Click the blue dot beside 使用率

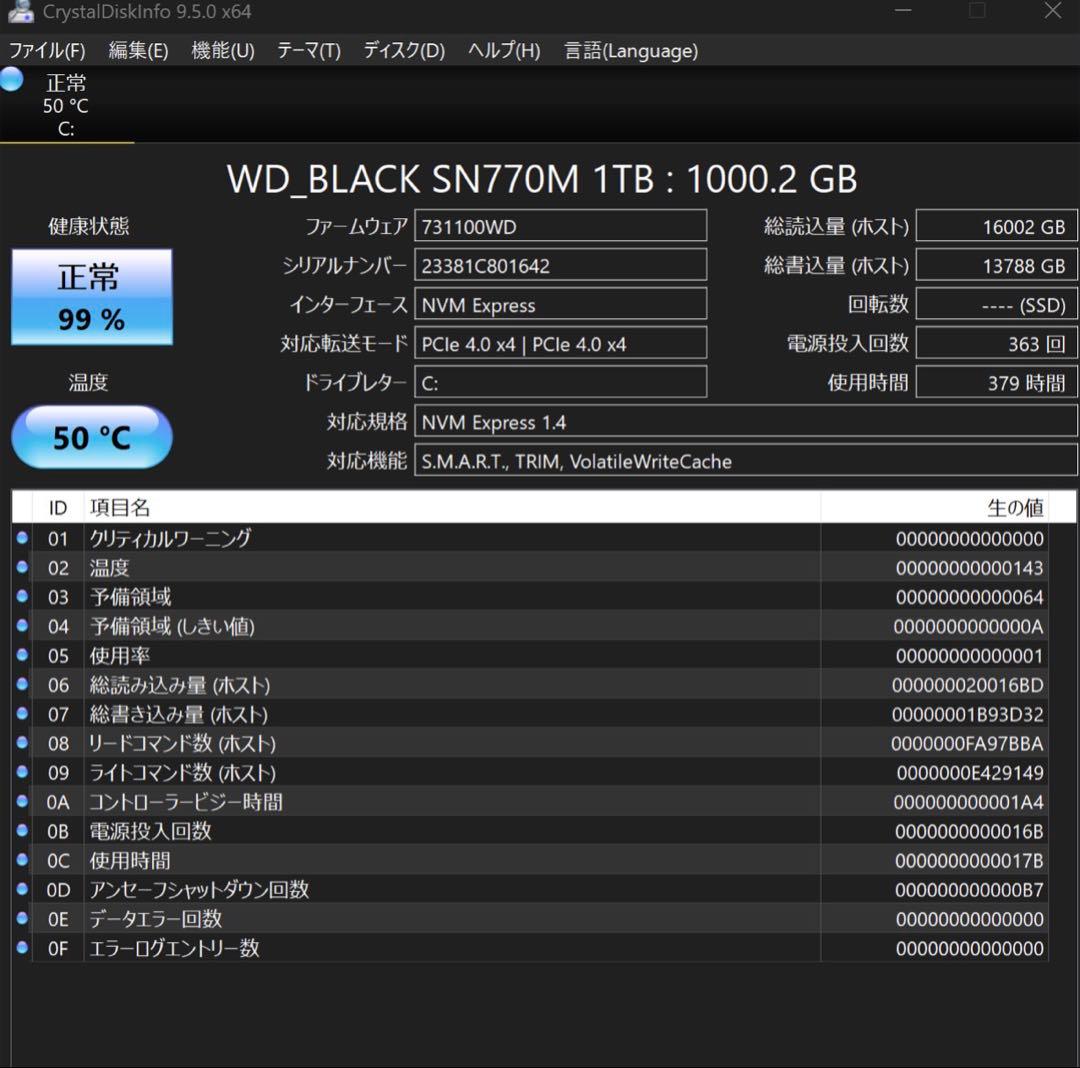[x=24, y=656]
